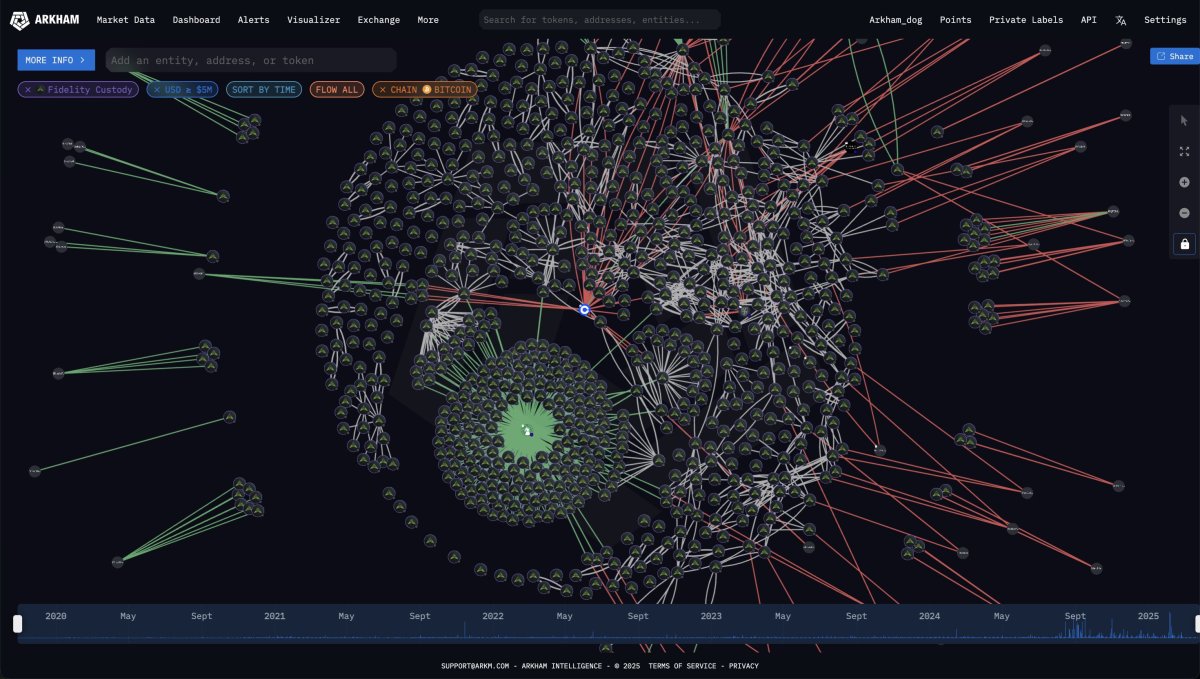Click the left timeline range handle

click(x=17, y=624)
